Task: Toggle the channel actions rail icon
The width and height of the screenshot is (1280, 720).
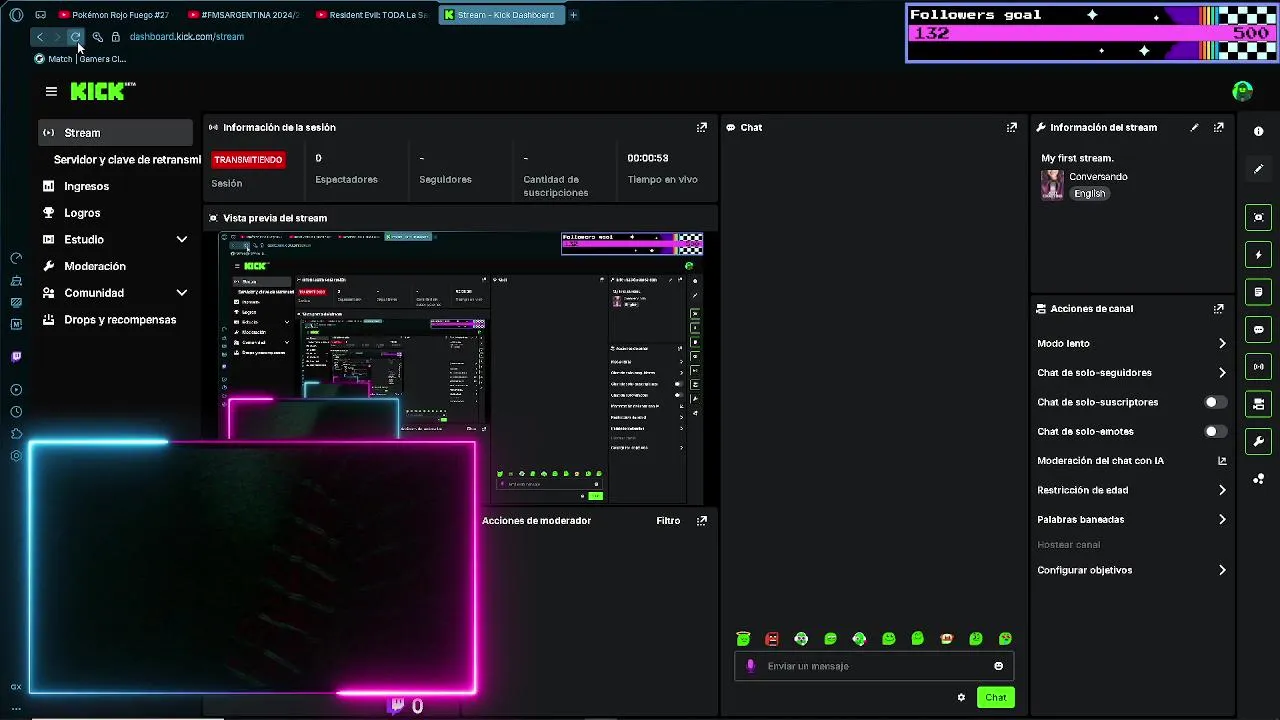Action: coord(1259,404)
